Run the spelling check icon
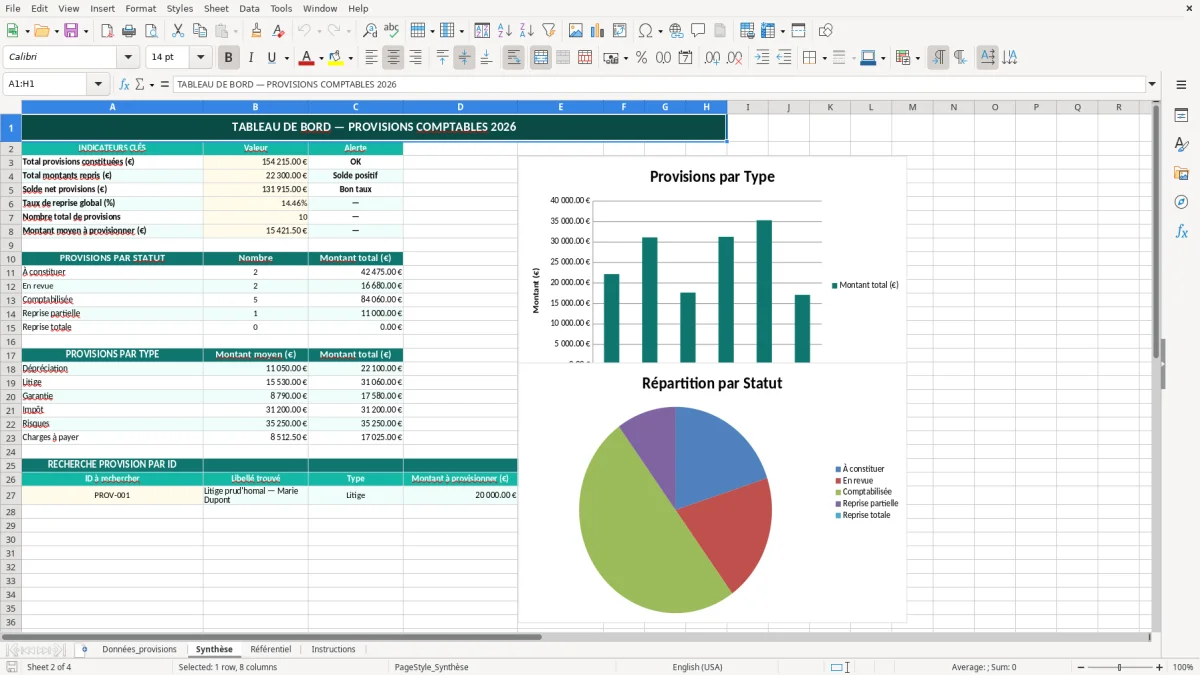1200x675 pixels. point(392,31)
